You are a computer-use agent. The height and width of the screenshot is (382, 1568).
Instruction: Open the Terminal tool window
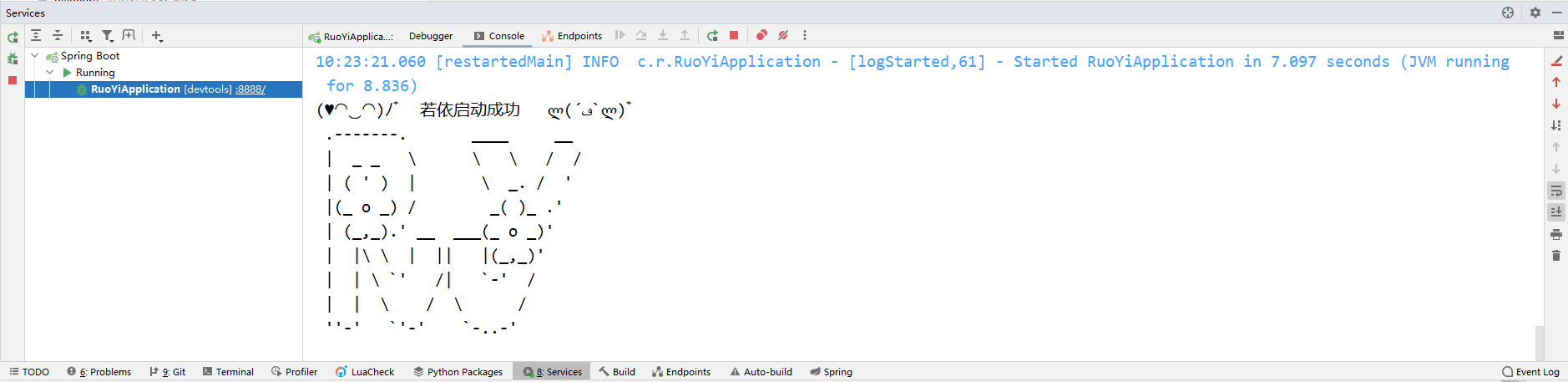pyautogui.click(x=228, y=372)
